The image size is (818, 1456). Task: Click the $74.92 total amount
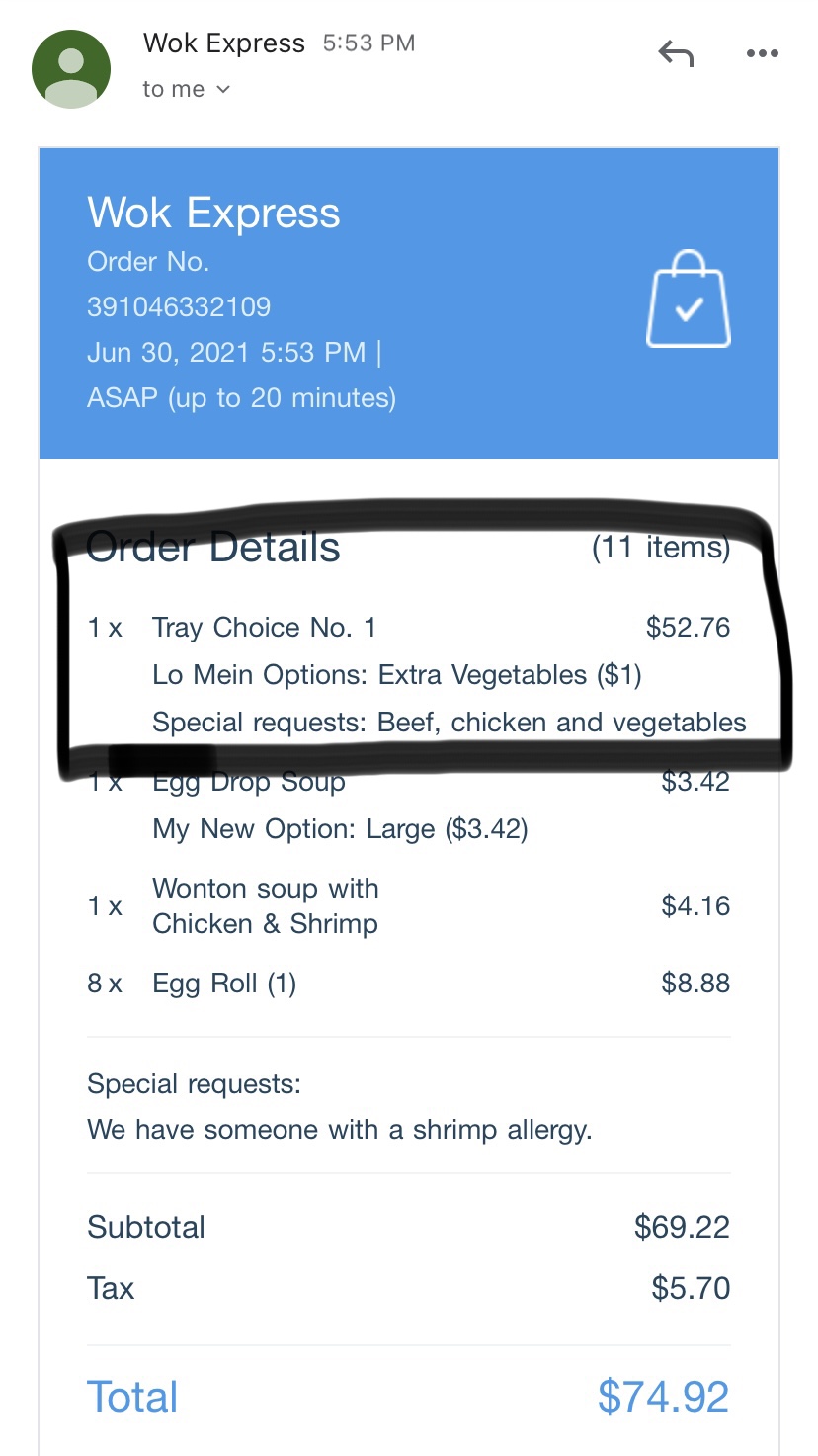pos(663,1397)
